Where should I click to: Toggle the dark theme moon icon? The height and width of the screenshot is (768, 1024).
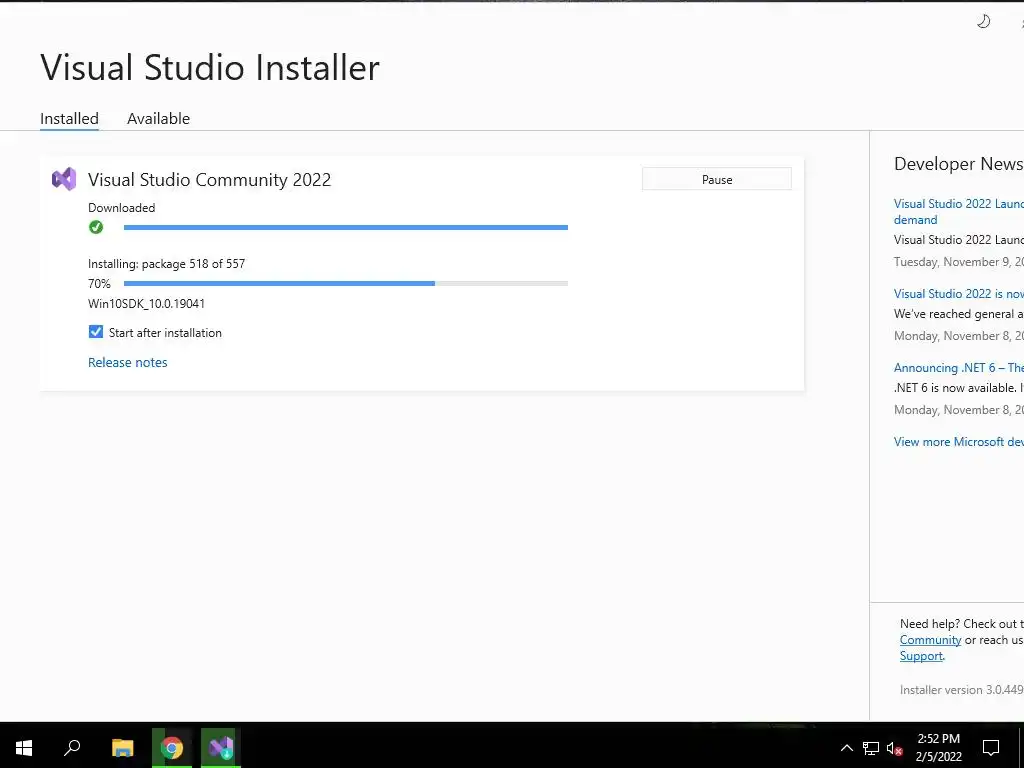984,22
